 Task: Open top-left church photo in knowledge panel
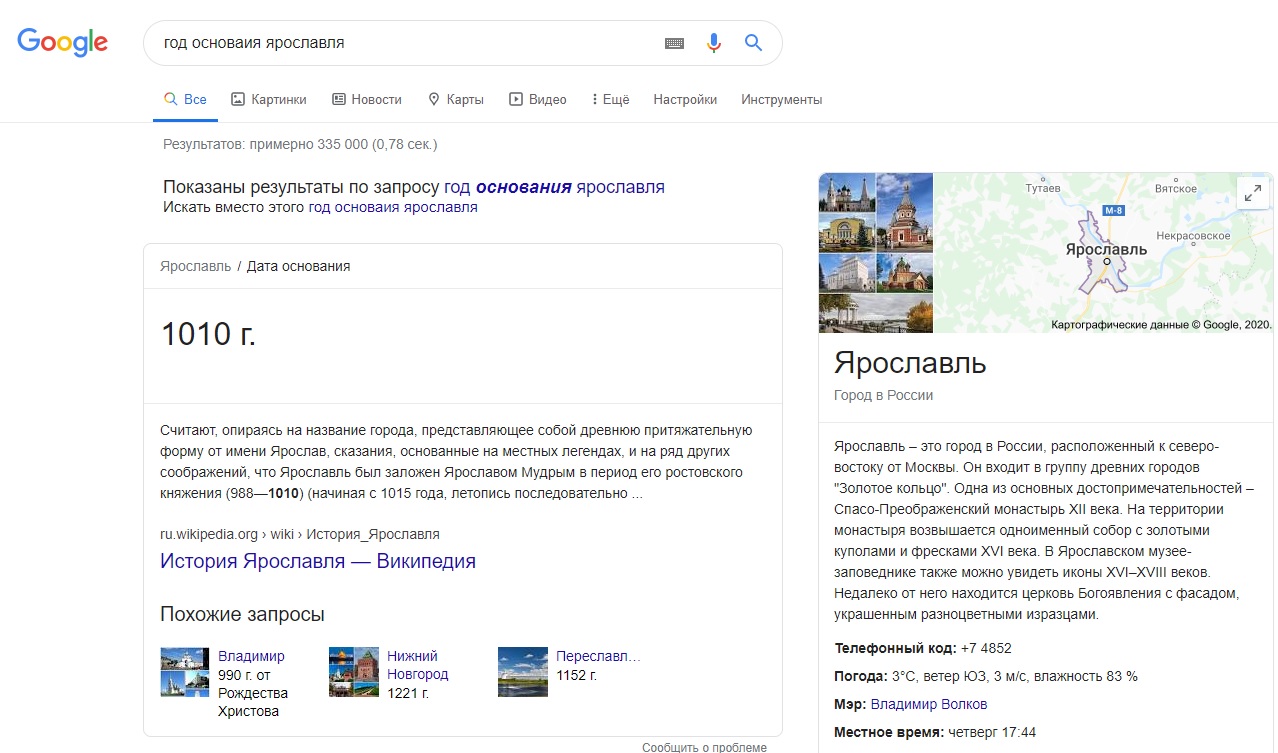click(x=847, y=193)
